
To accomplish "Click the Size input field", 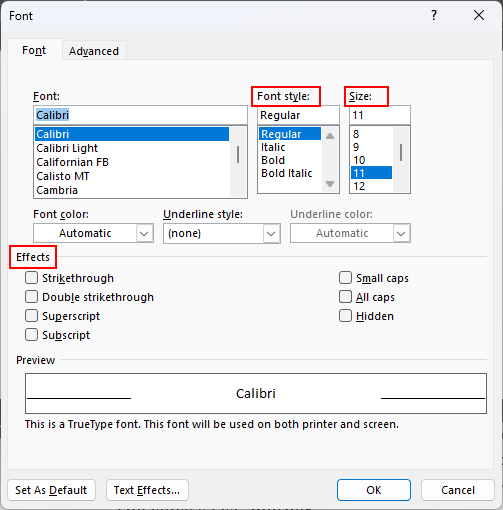I will click(x=380, y=115).
